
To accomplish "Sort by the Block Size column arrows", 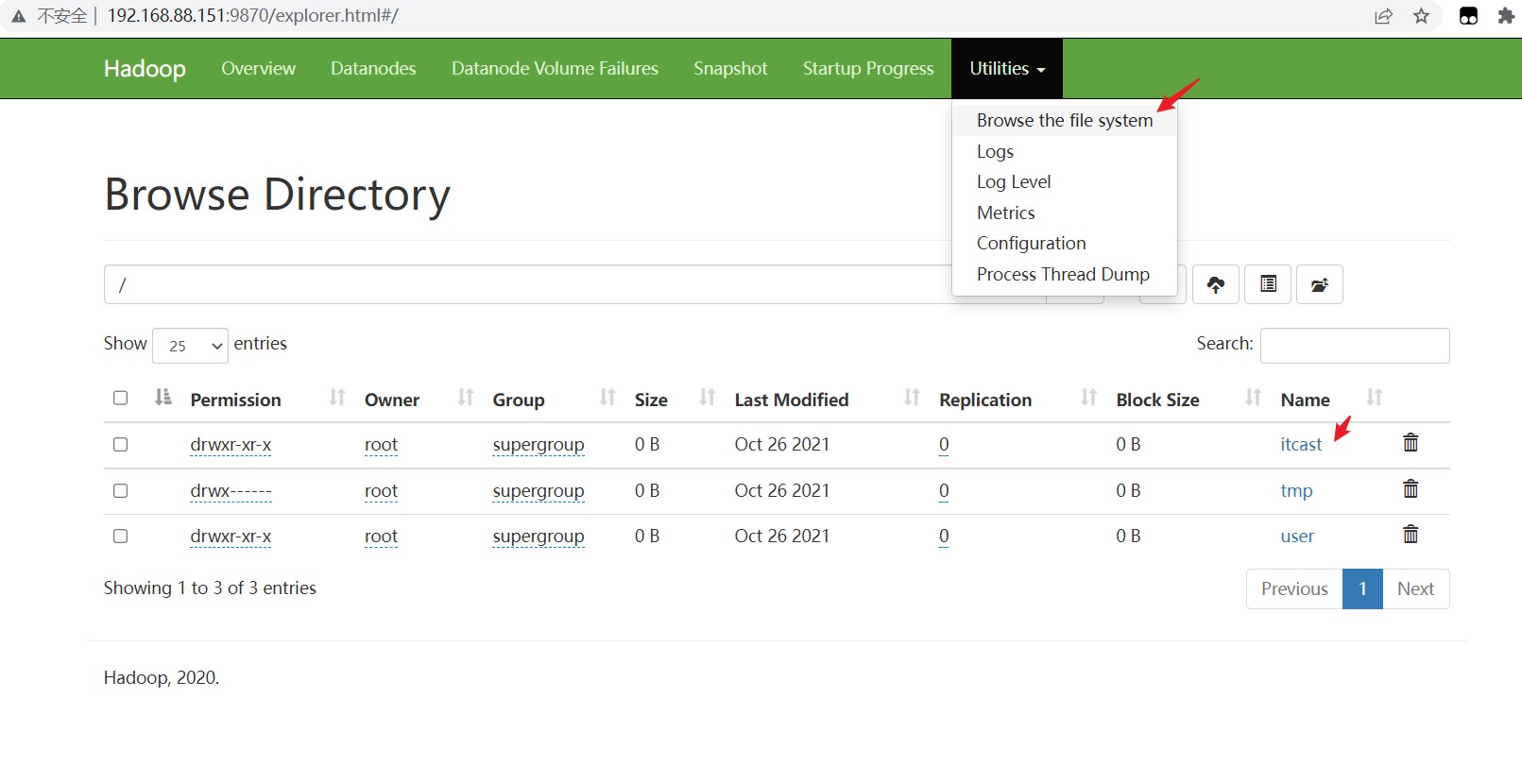I will 1253,398.
